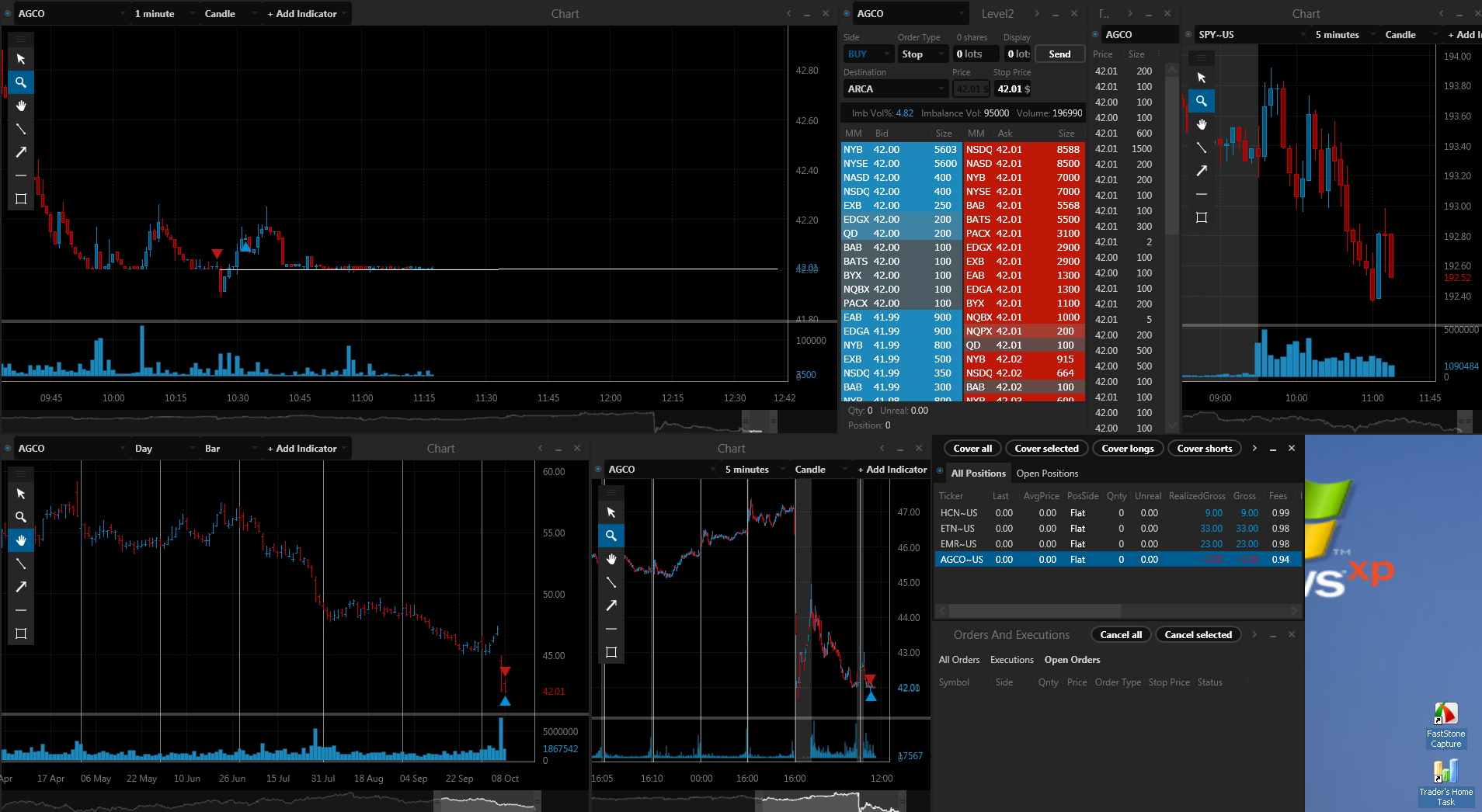Click the Cover selected button

[x=1046, y=449]
